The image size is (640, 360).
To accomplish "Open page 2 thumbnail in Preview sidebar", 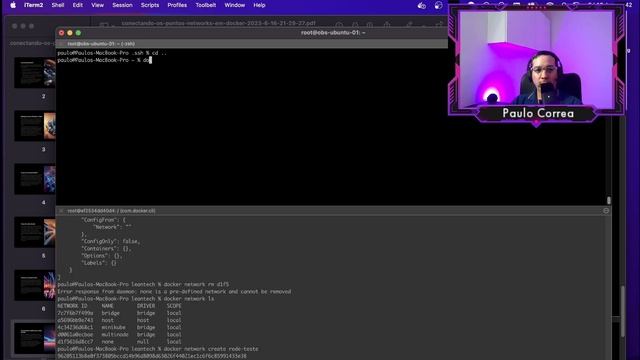I will coord(35,73).
